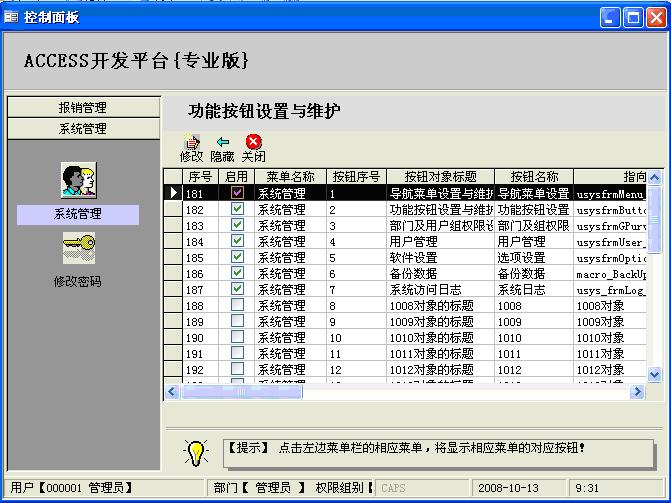The image size is (671, 503).
Task: Click cell 部门及组权限 in row 183
Action: click(534, 225)
